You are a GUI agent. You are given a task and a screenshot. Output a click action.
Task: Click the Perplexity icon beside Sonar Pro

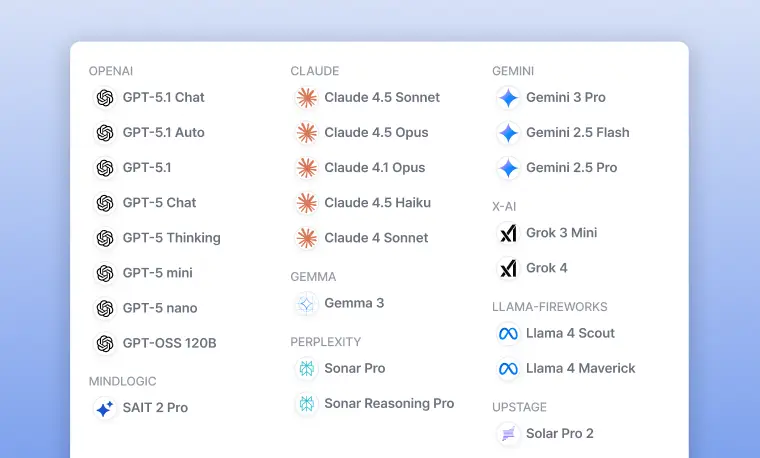coord(306,369)
